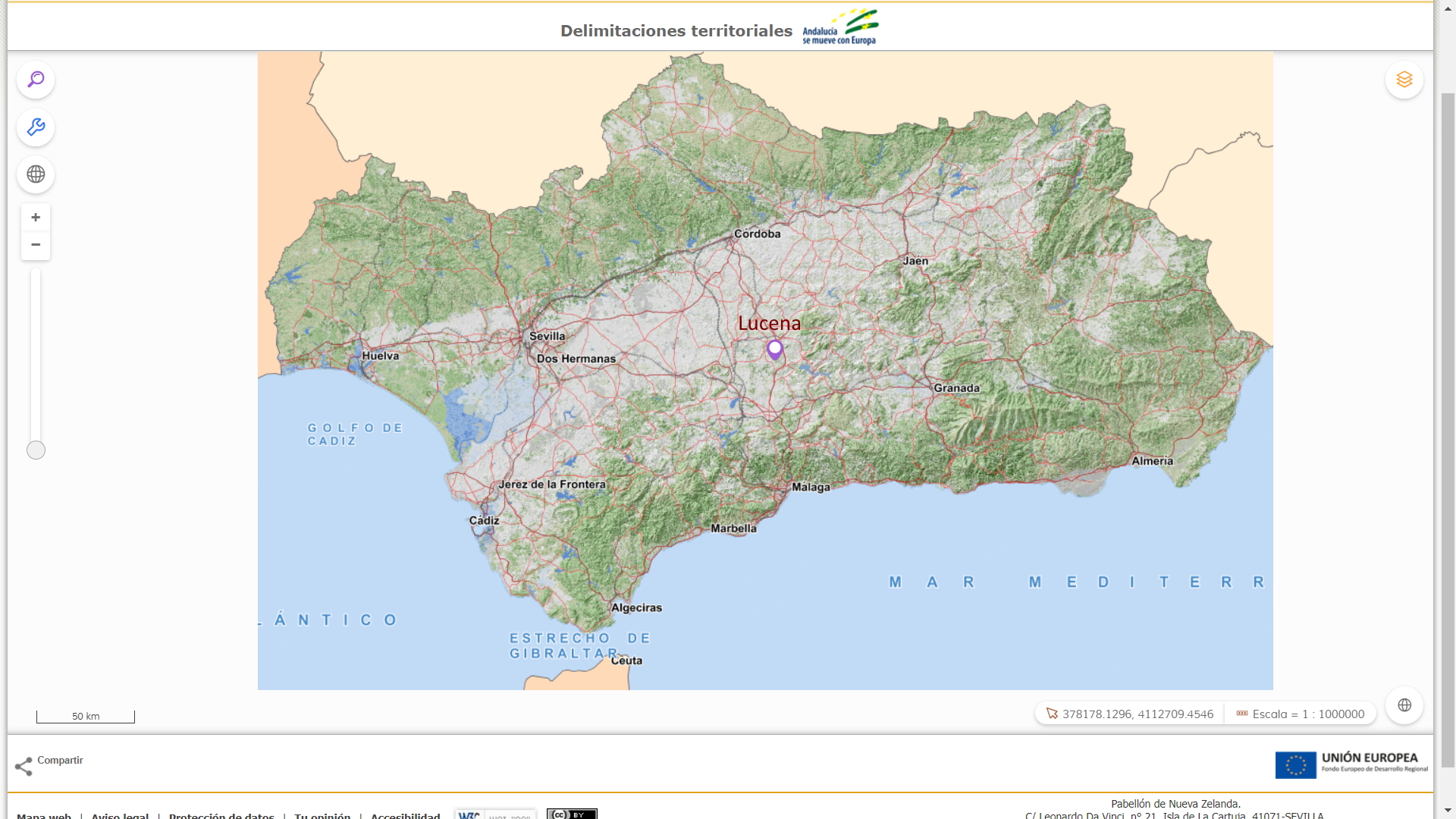Viewport: 1456px width, 819px height.
Task: Open the wrench tools panel
Action: pyautogui.click(x=36, y=127)
